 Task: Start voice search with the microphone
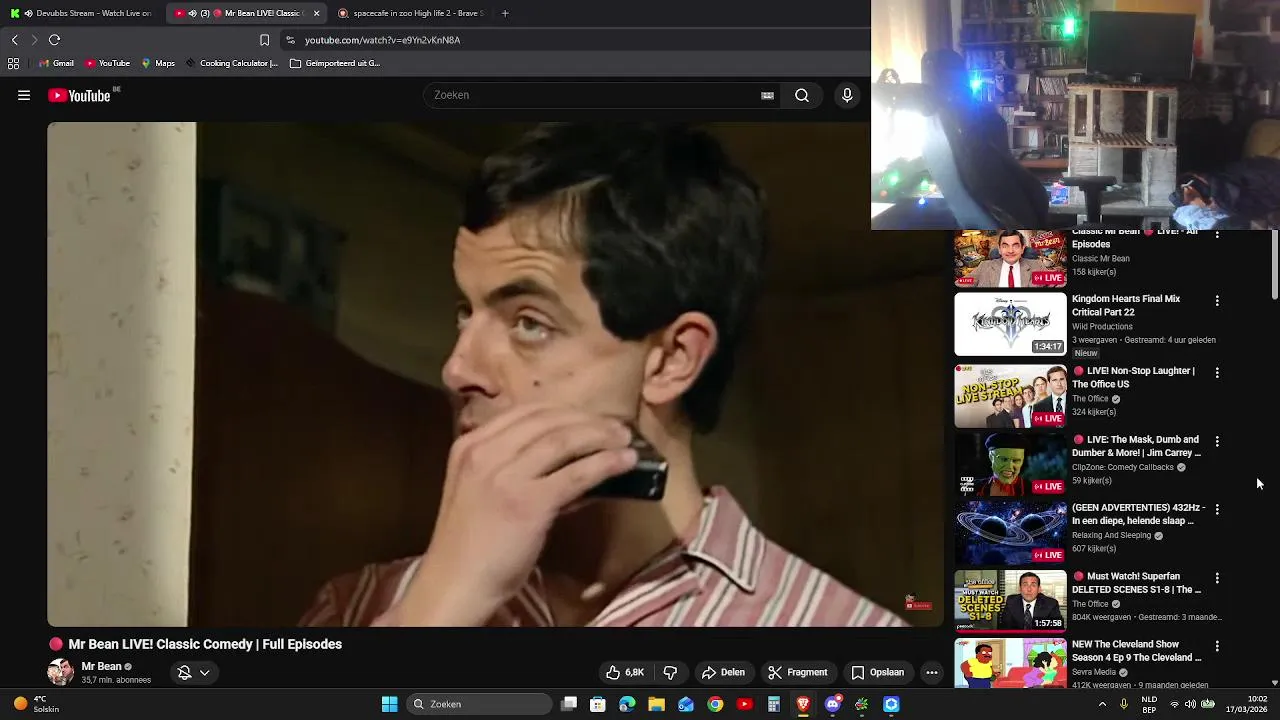tap(847, 95)
